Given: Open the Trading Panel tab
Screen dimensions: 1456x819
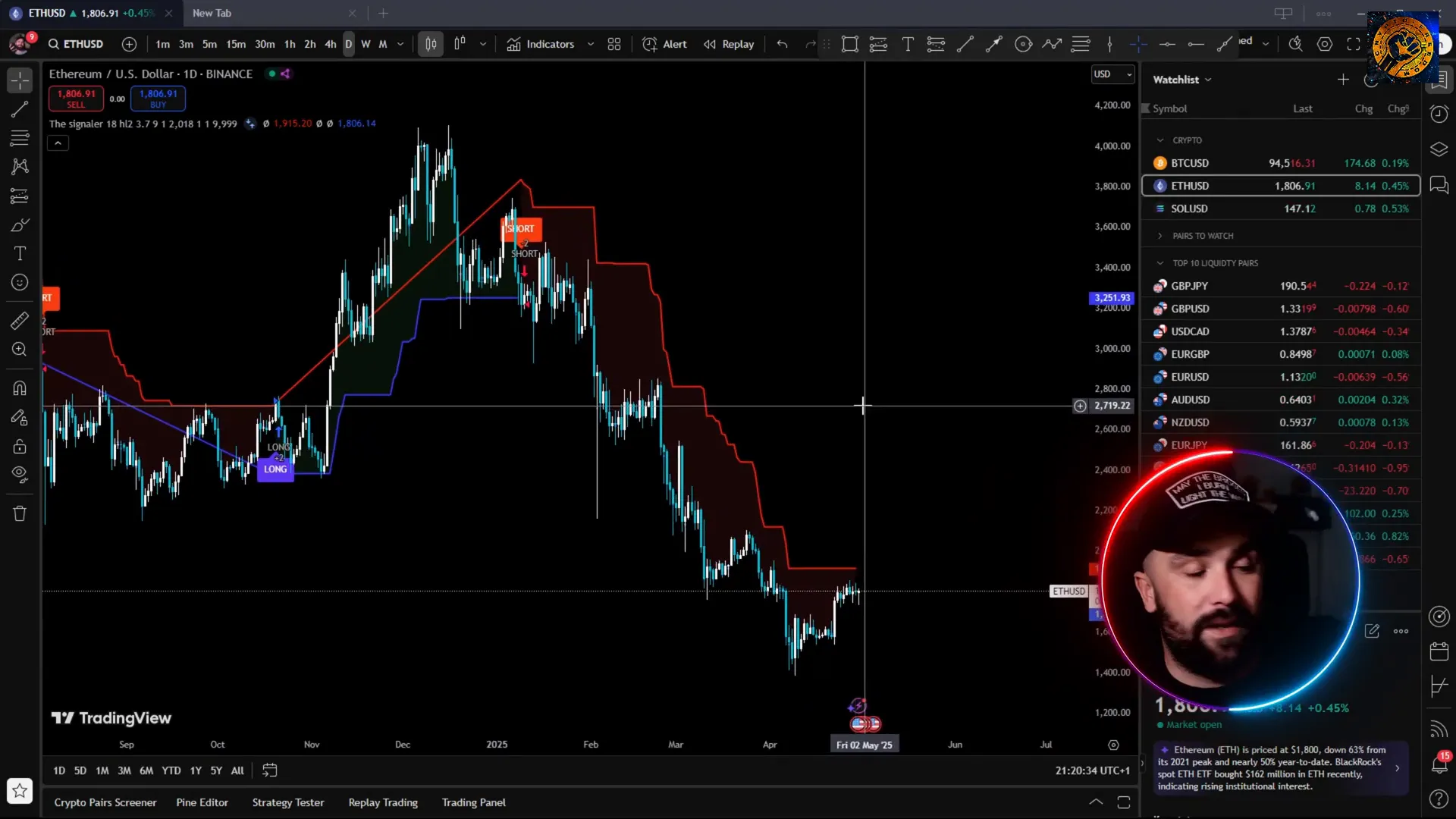Looking at the screenshot, I should click(474, 802).
